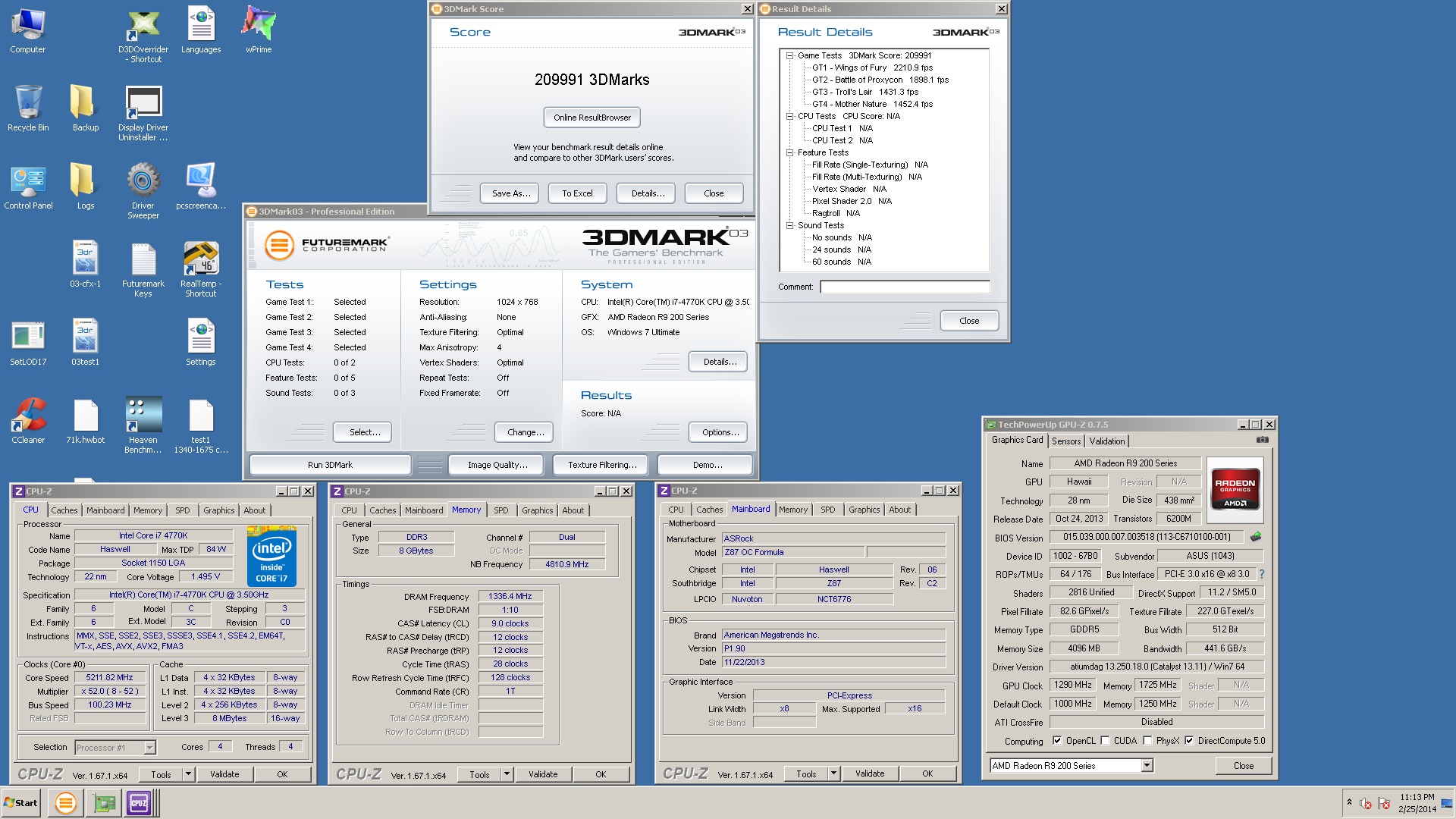Select the GT1 - Wings of Fury result row

click(872, 67)
